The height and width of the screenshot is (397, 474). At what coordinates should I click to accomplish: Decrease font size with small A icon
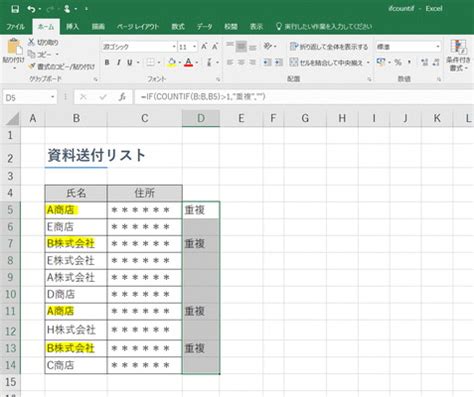click(215, 47)
